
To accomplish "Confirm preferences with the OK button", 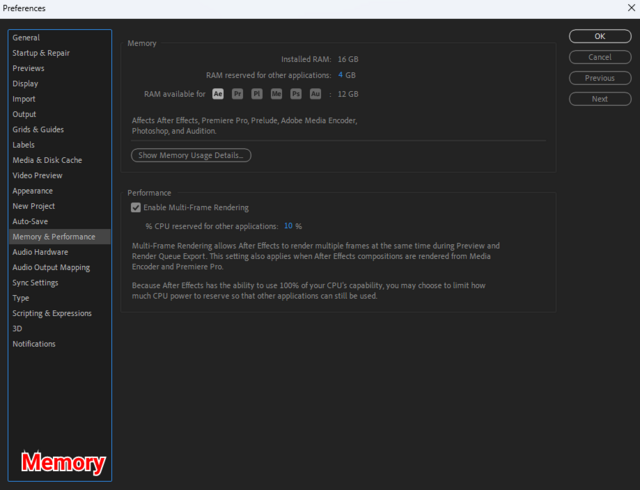I will (600, 36).
